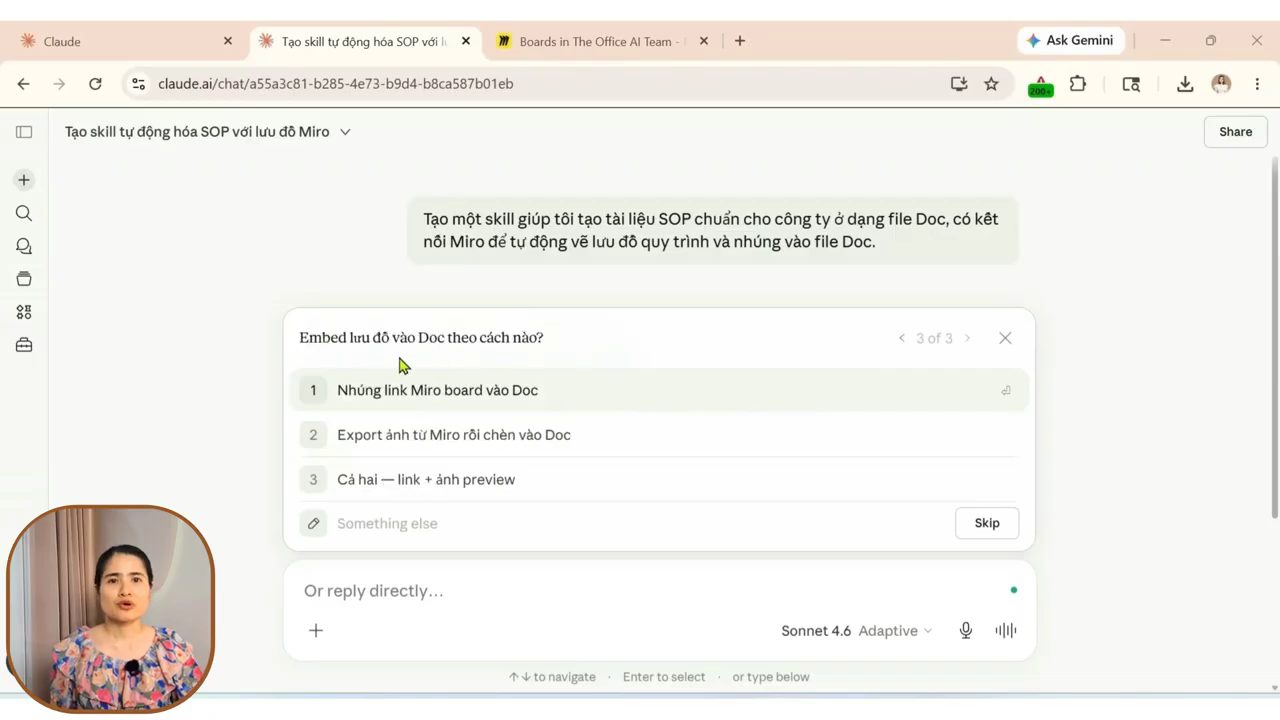The image size is (1280, 720).
Task: Click the microphone dictation icon
Action: pyautogui.click(x=966, y=630)
